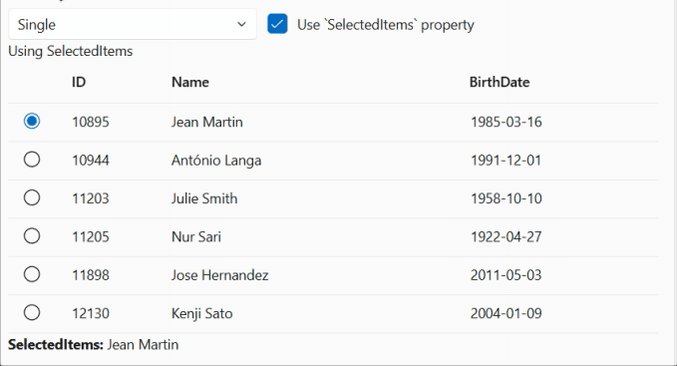Click the Name column header
The height and width of the screenshot is (366, 677).
click(x=190, y=82)
